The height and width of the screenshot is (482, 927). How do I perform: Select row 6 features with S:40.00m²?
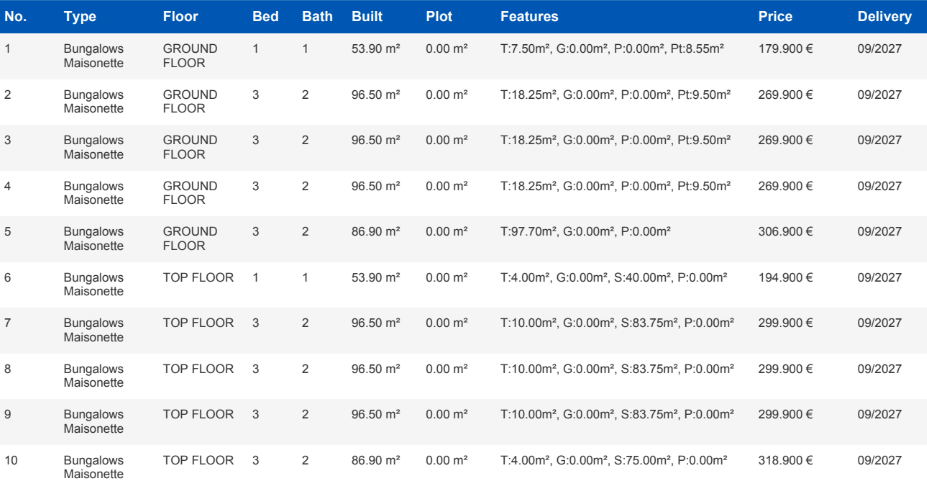tap(613, 278)
